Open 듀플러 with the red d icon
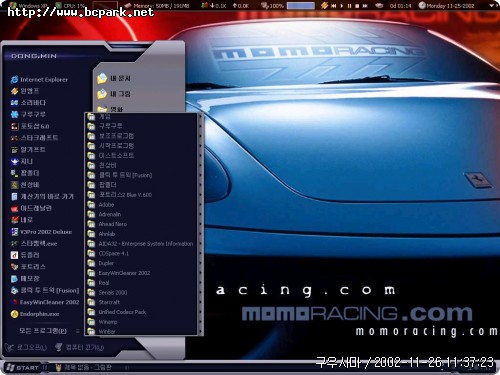The height and width of the screenshot is (375, 500). coord(25,255)
